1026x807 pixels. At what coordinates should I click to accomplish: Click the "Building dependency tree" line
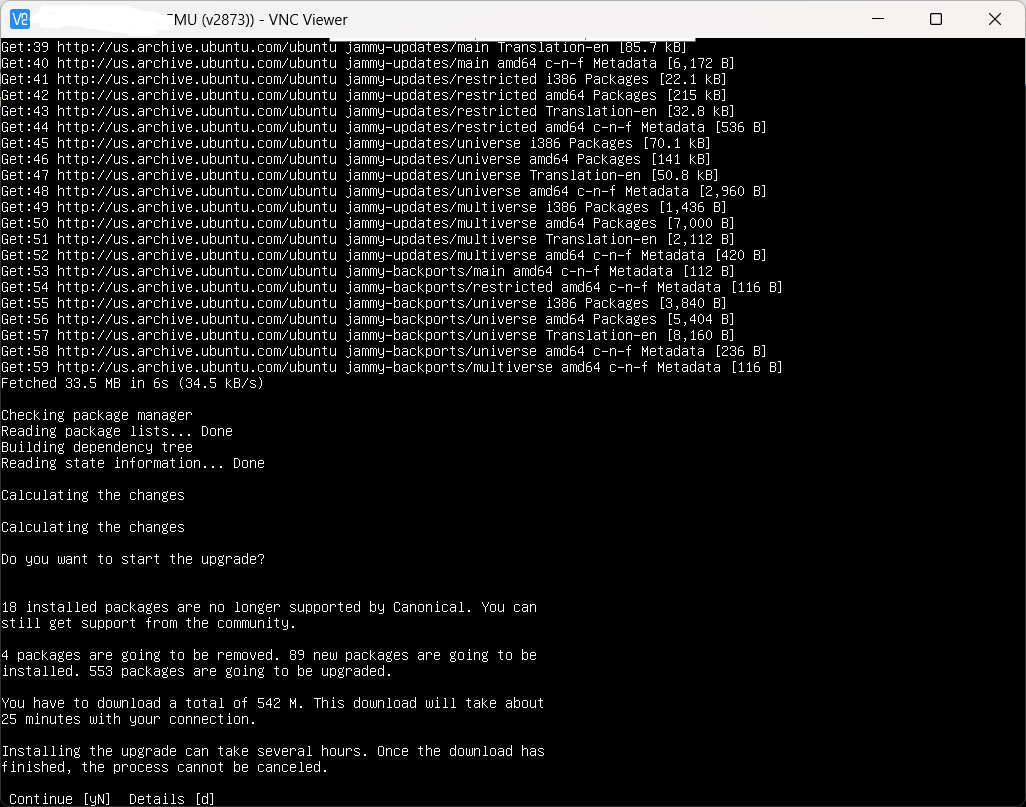[x=97, y=447]
